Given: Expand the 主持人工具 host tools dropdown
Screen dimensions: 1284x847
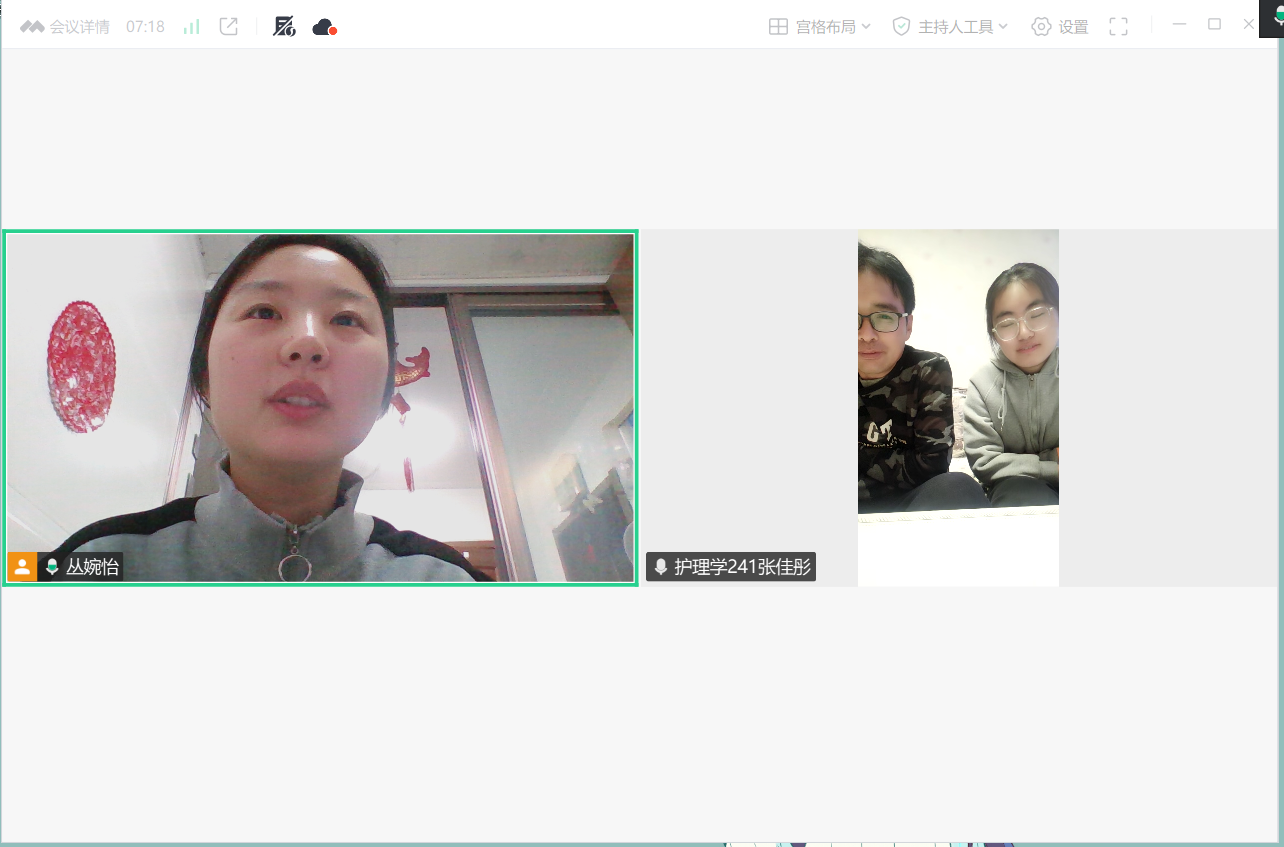Looking at the screenshot, I should [962, 27].
